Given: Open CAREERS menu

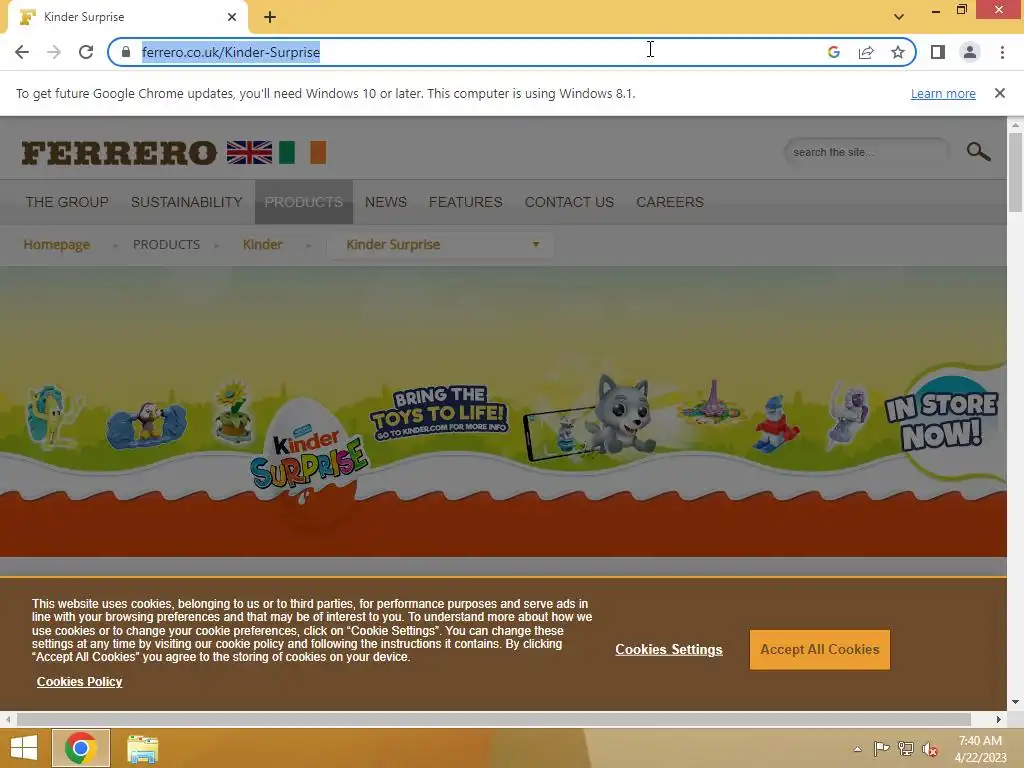Looking at the screenshot, I should [x=670, y=202].
